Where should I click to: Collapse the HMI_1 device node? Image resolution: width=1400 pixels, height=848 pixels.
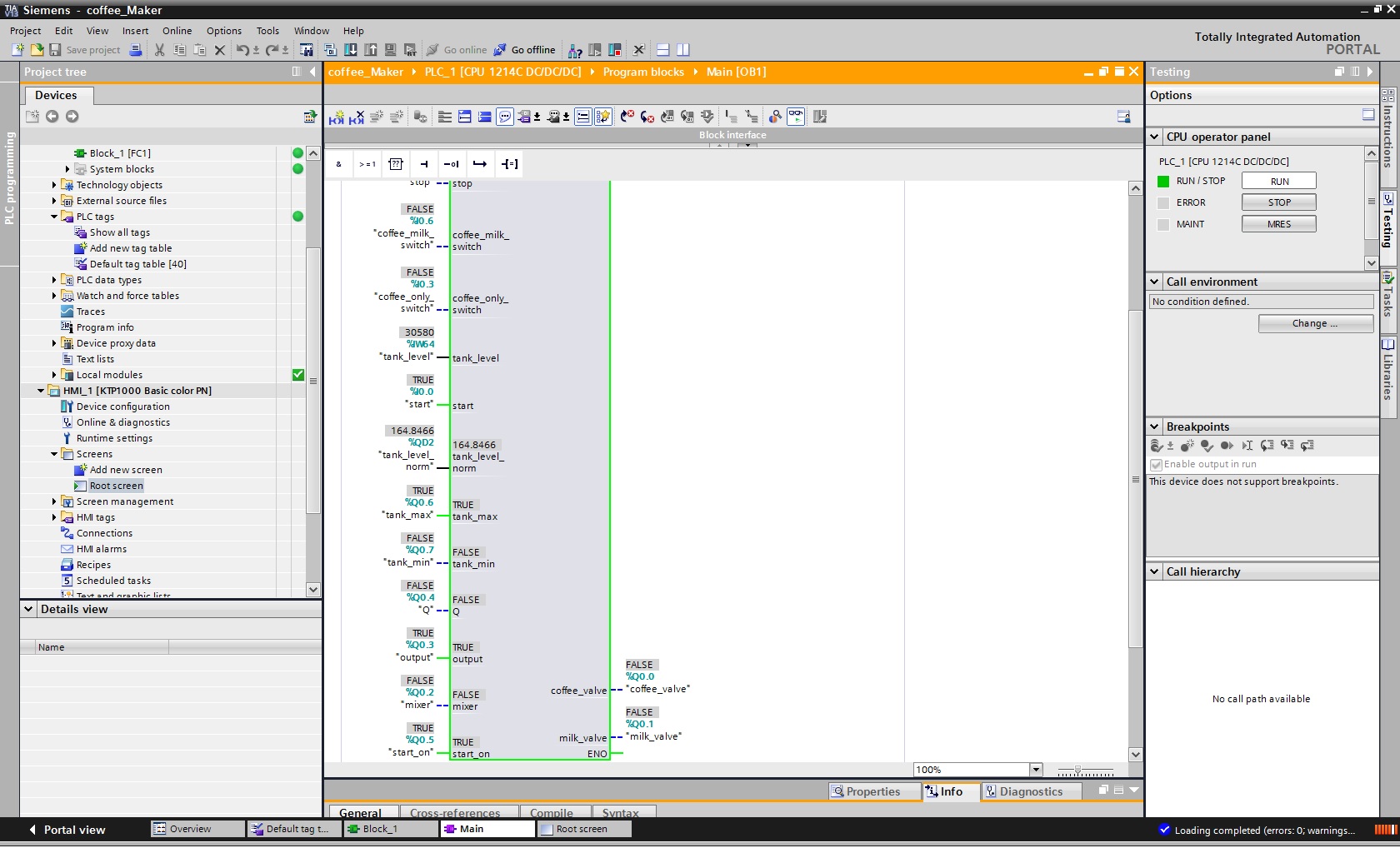(41, 391)
